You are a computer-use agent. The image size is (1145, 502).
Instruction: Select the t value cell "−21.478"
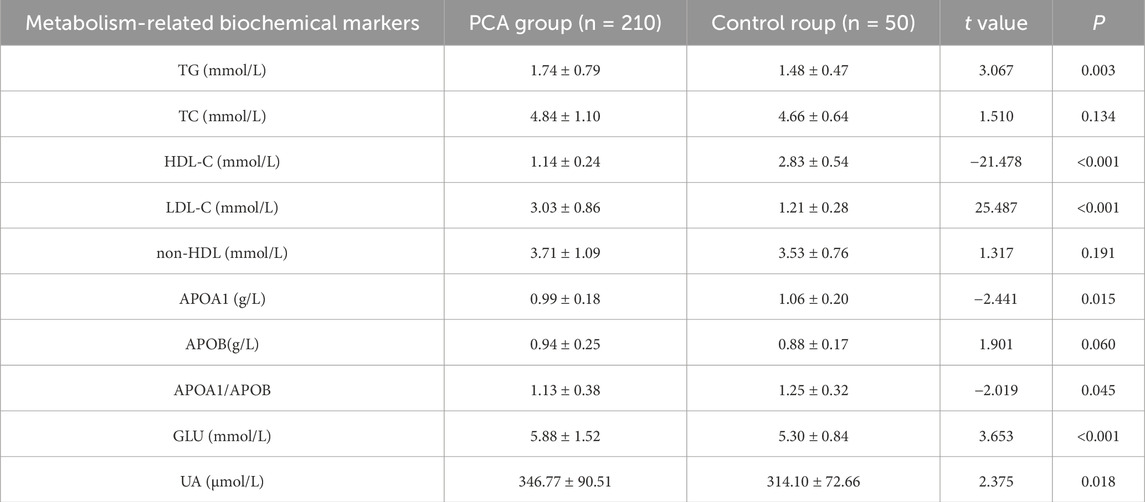996,161
